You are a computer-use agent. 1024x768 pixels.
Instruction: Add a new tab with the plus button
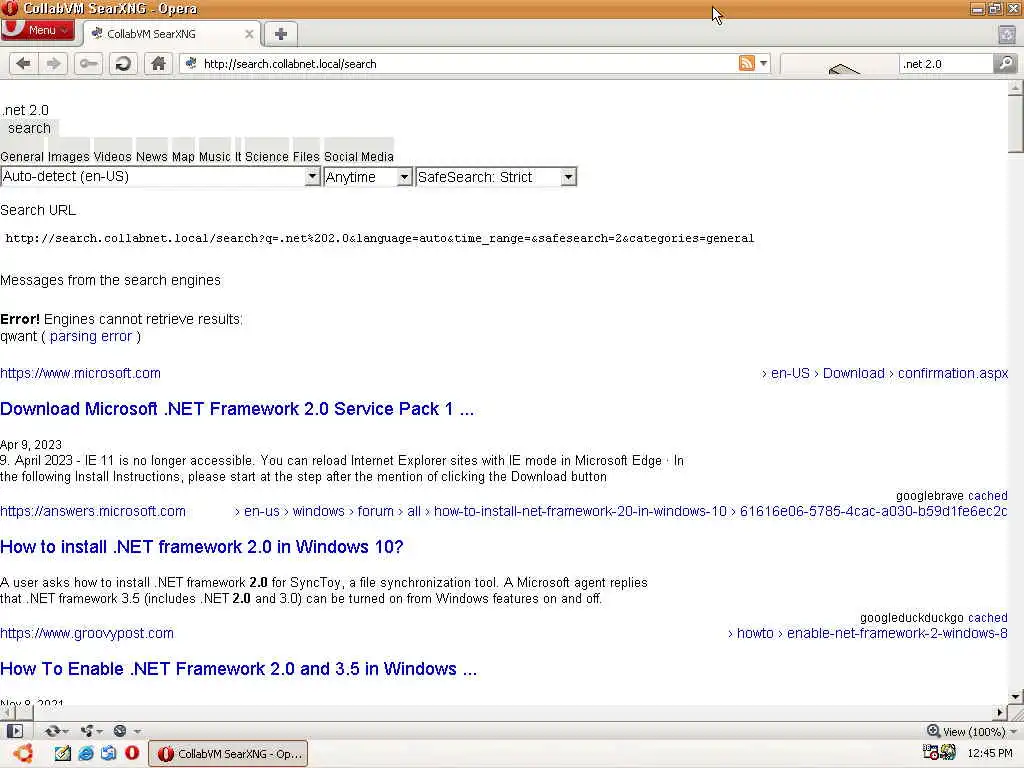[281, 34]
